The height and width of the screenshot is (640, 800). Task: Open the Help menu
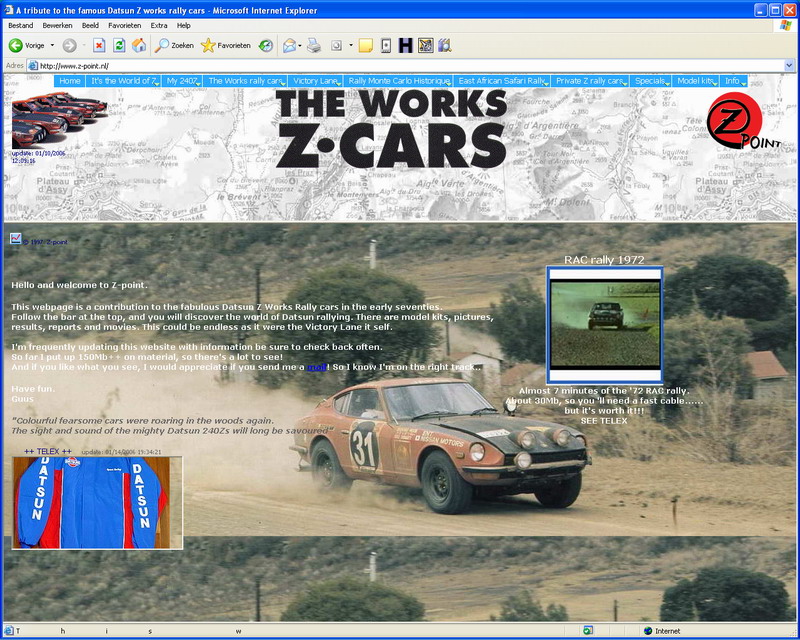(x=184, y=26)
